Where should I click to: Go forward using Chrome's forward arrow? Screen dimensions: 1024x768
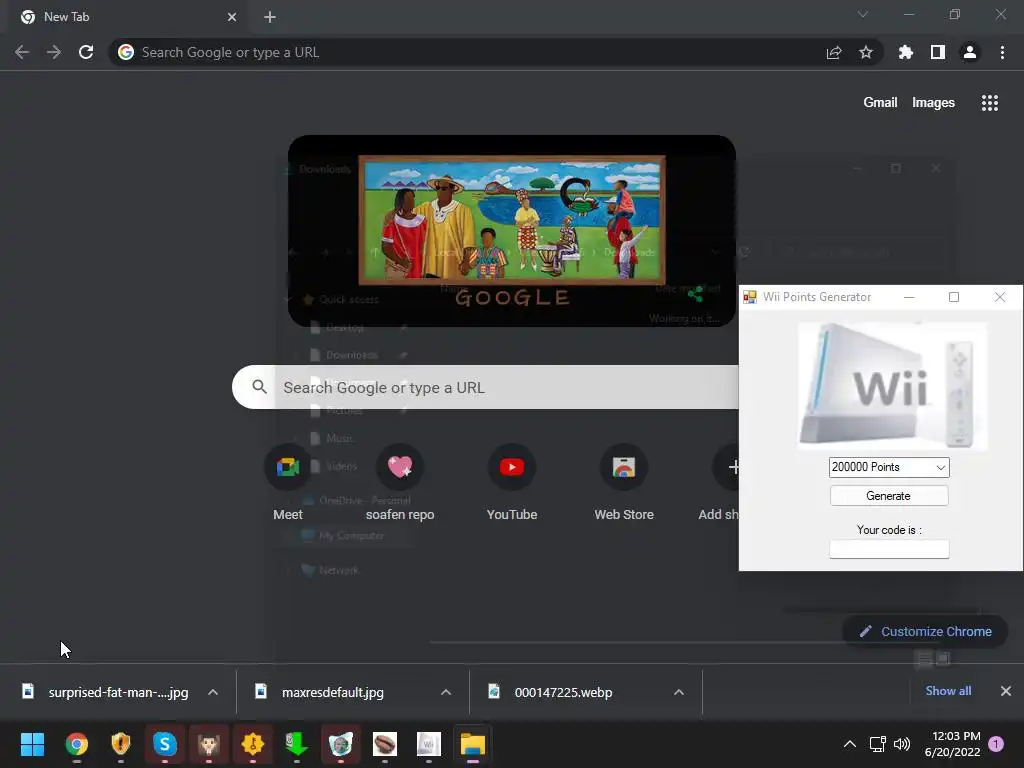(54, 52)
